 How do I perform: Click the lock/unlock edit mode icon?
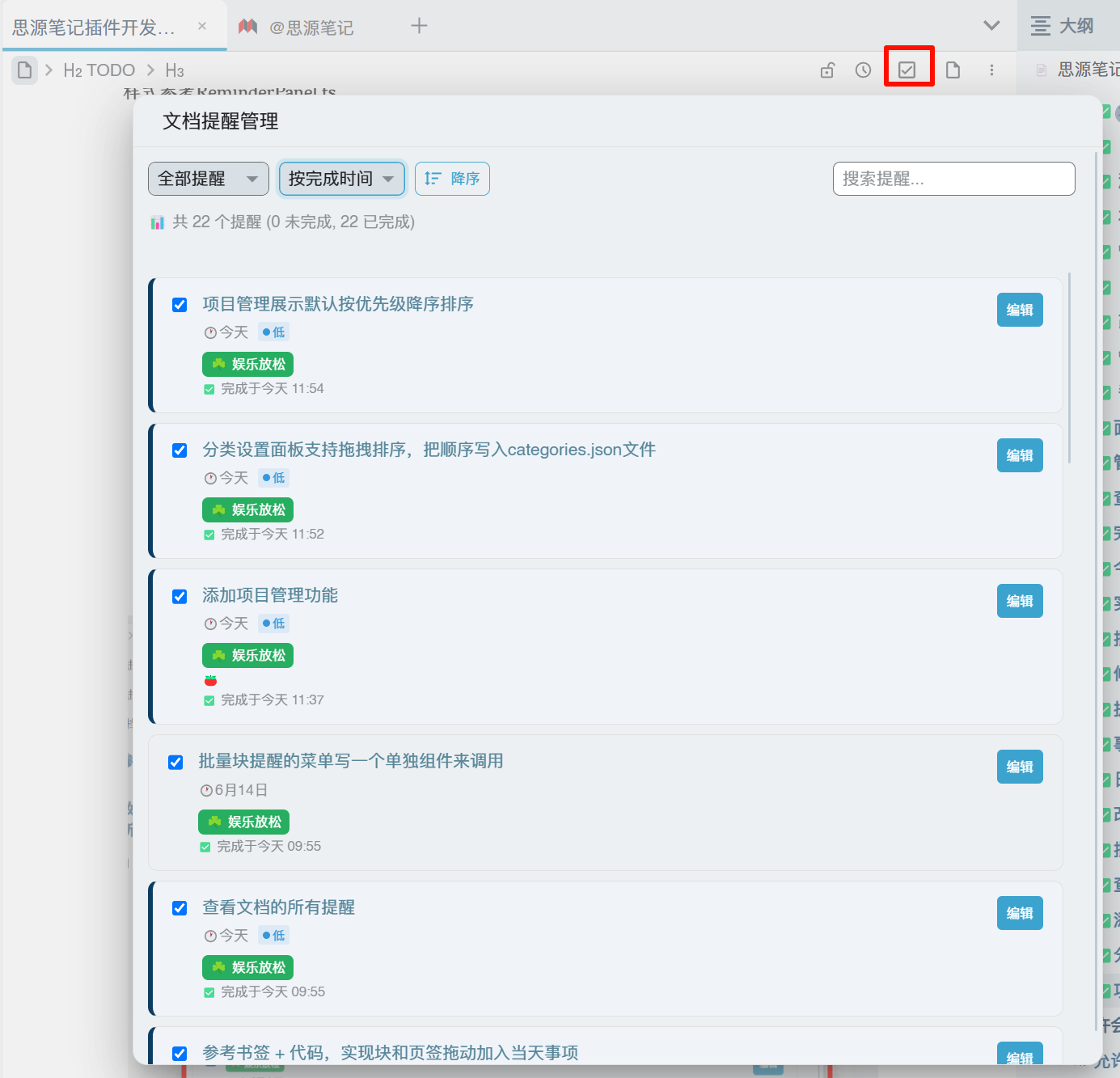click(x=827, y=70)
